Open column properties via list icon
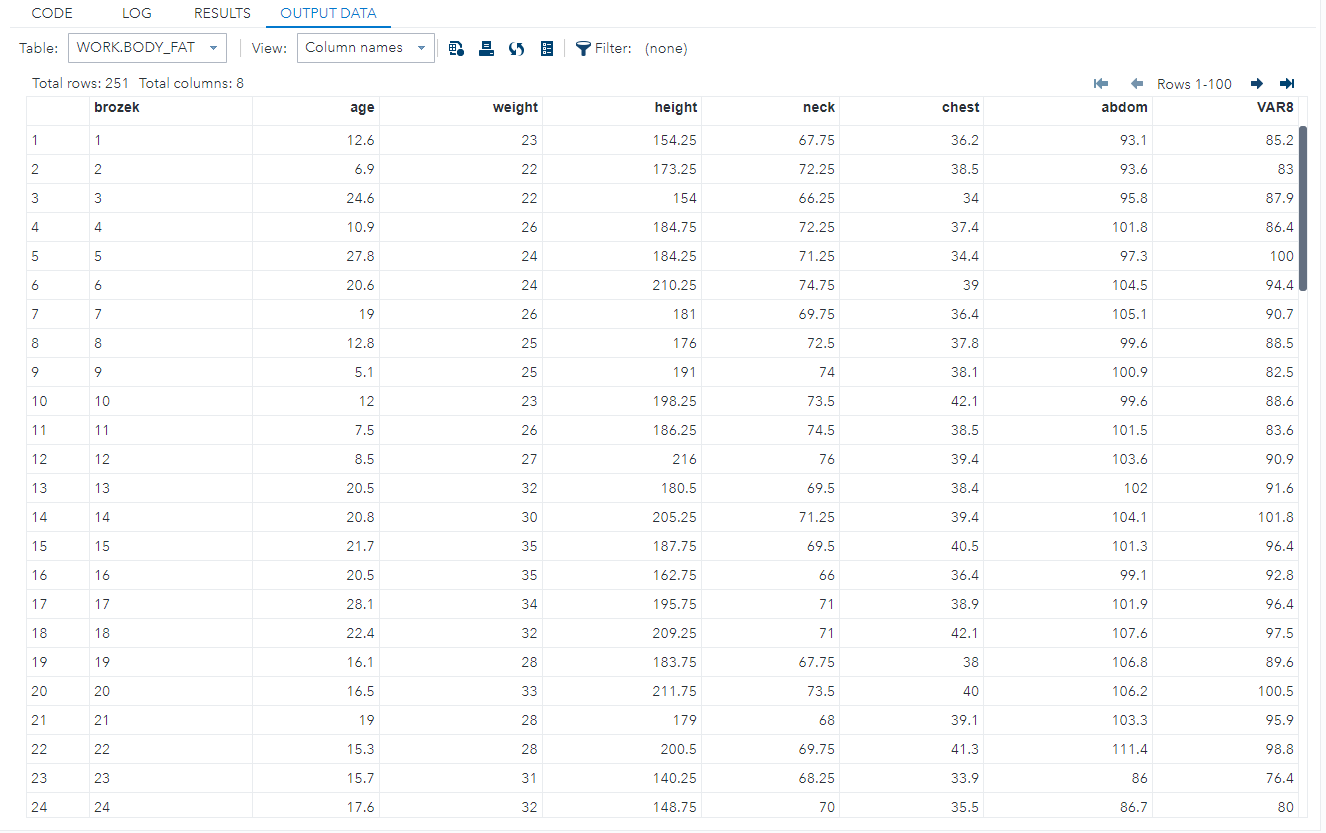 click(x=546, y=47)
